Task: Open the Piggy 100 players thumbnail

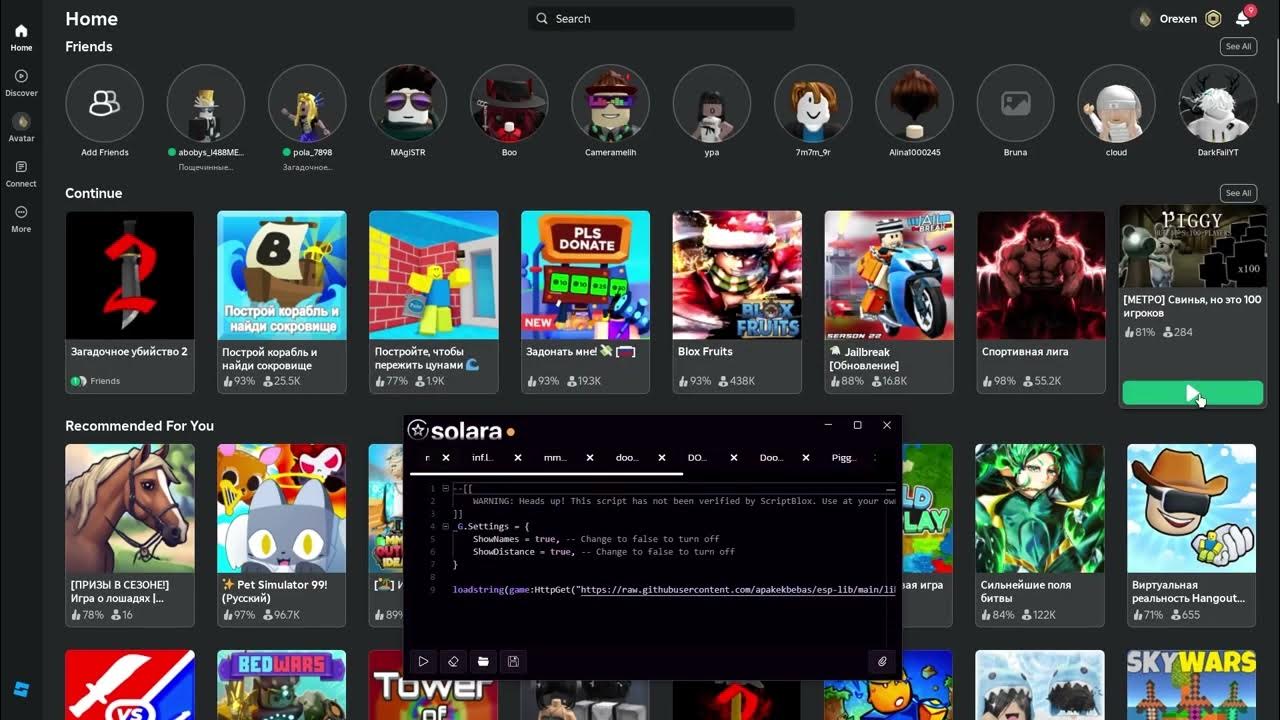Action: tap(1193, 247)
